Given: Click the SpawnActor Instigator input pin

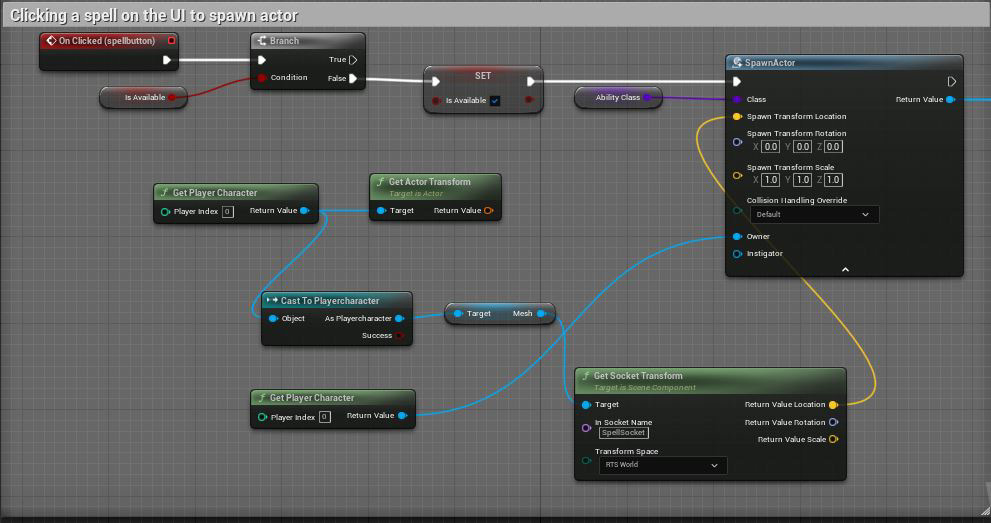Looking at the screenshot, I should coord(737,254).
